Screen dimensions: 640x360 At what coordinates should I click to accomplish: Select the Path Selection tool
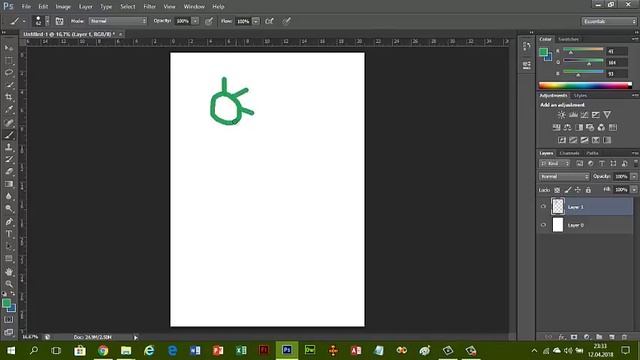click(x=9, y=247)
